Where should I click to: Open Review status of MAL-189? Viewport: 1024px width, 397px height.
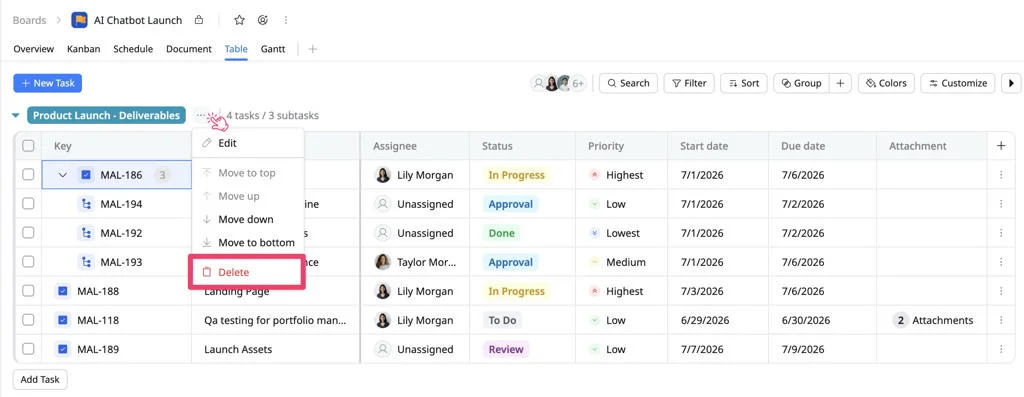[x=506, y=349]
